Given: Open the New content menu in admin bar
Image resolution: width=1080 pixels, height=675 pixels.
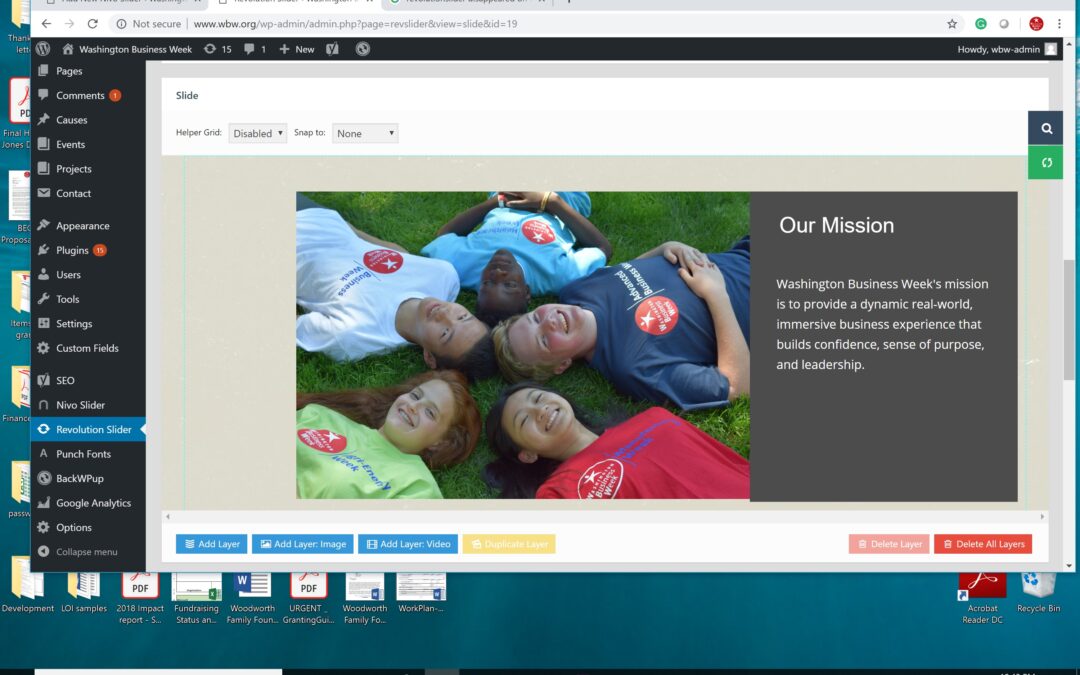Looking at the screenshot, I should point(297,49).
